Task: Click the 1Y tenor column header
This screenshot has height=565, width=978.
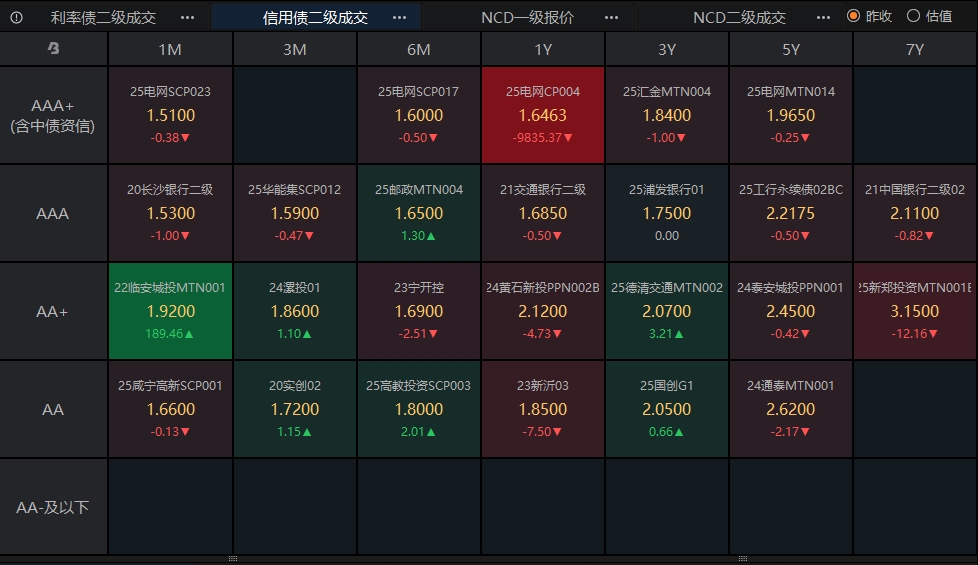Action: 543,49
